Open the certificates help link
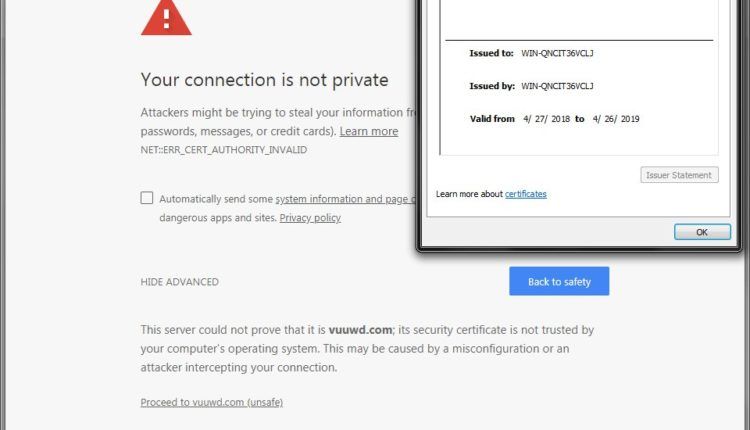Screen dimensions: 750x430 click(526, 194)
